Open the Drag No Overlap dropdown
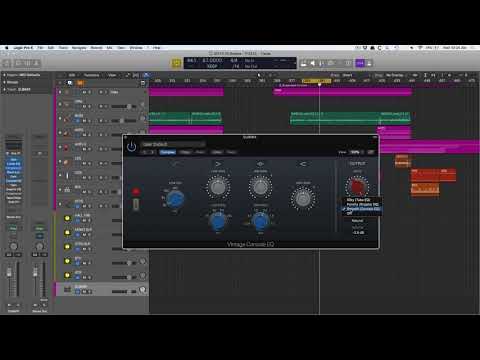Viewport: 480px width, 360px height. [396, 75]
